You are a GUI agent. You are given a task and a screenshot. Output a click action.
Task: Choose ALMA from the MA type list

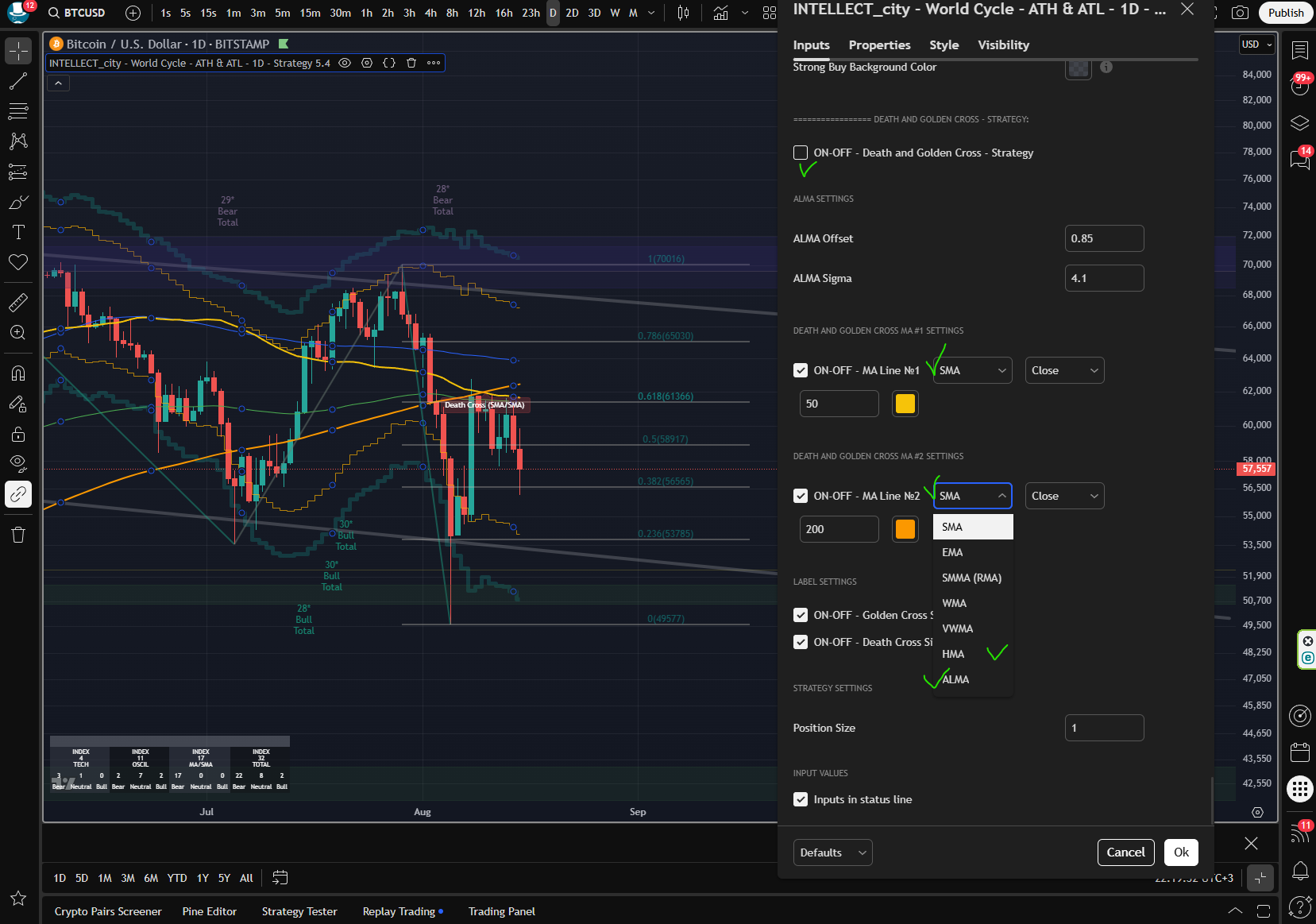coord(955,679)
